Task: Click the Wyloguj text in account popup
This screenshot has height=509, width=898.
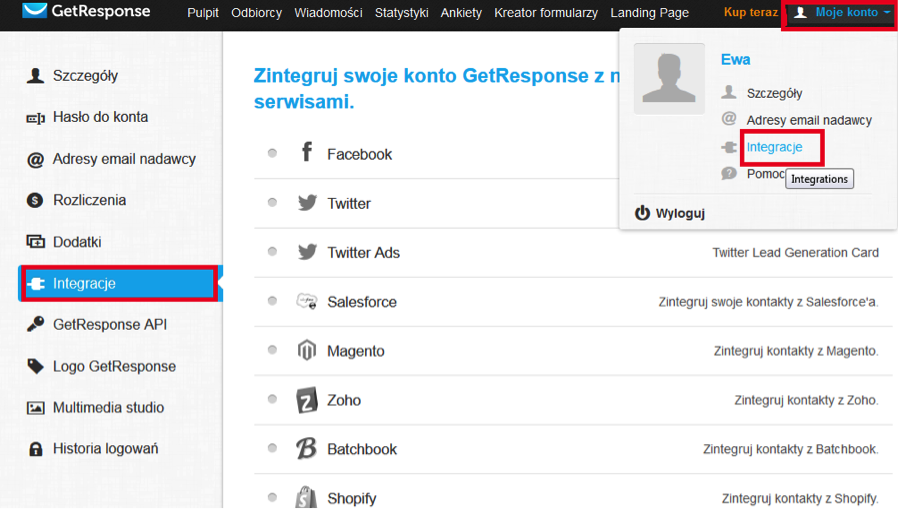Action: point(680,214)
